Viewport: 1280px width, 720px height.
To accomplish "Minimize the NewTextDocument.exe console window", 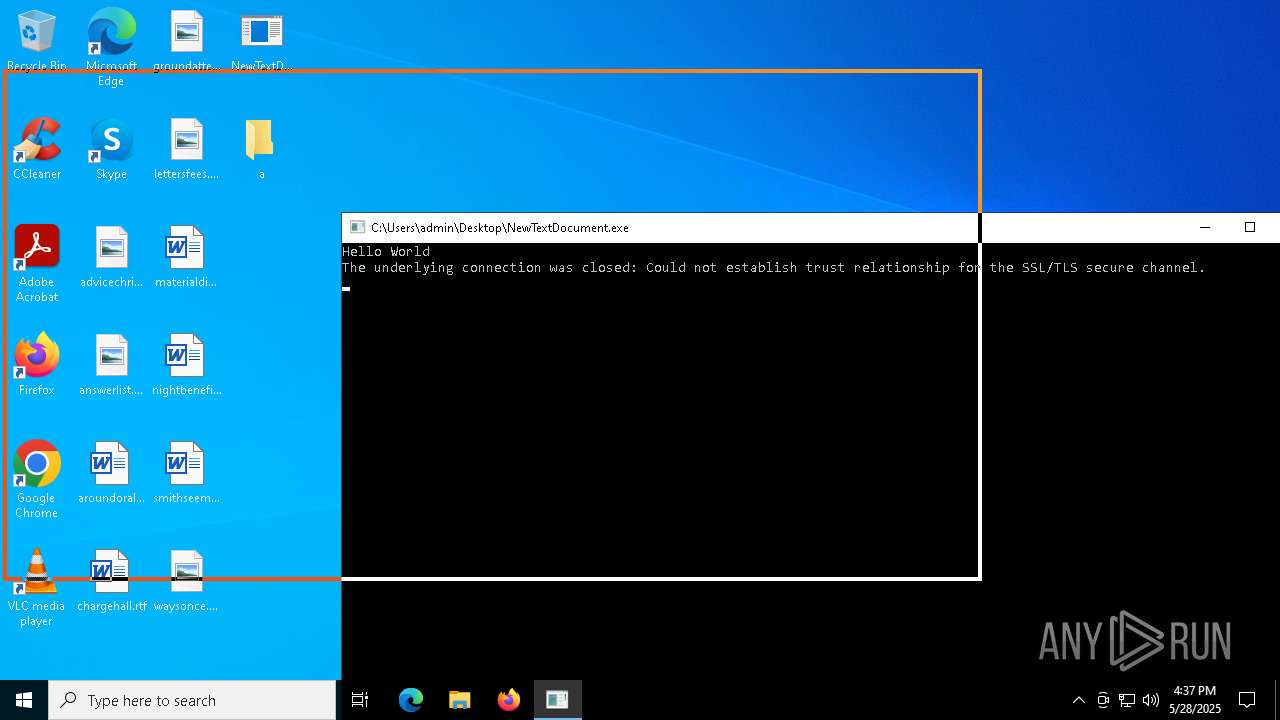I will point(1205,227).
